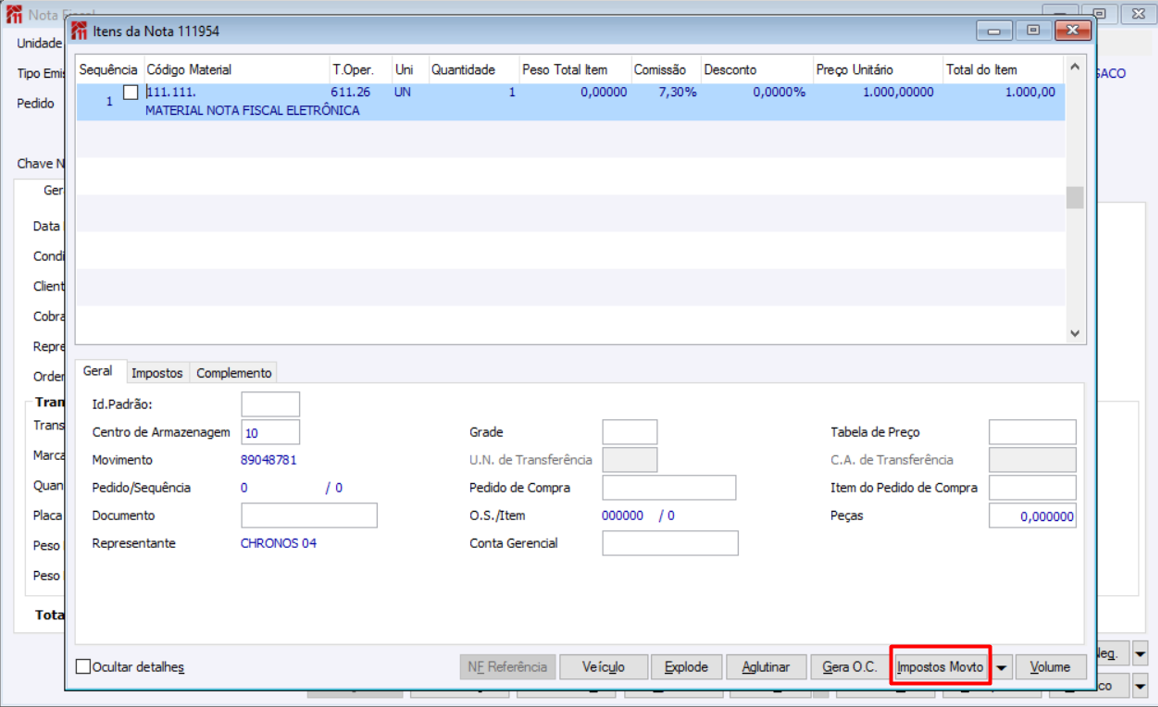Open the Impostos Movto dropdown arrow
Image resolution: width=1158 pixels, height=707 pixels.
[1001, 667]
